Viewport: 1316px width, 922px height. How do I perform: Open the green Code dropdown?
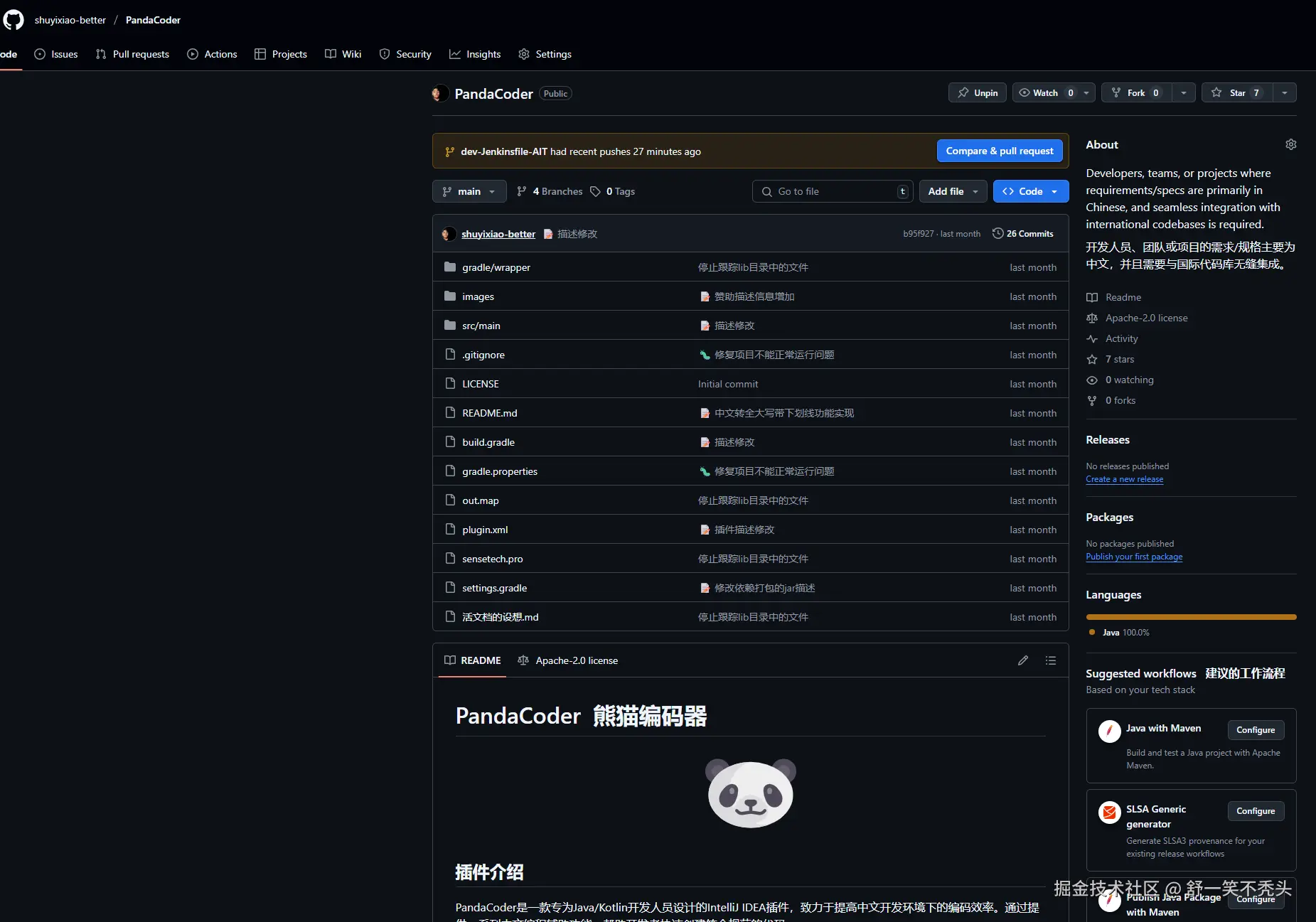pyautogui.click(x=1031, y=191)
